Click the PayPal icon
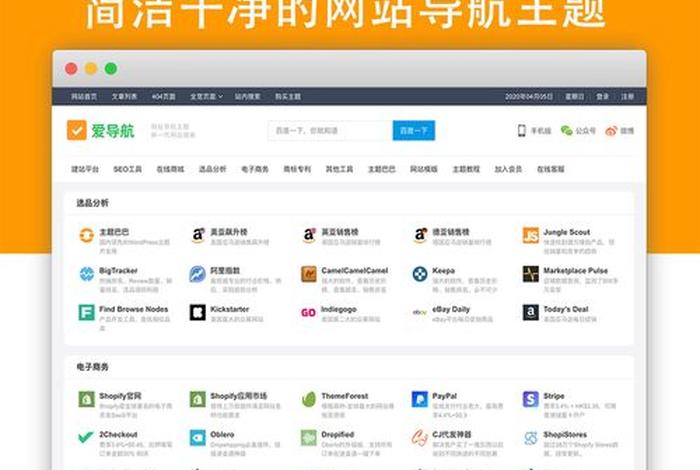The image size is (700, 470). click(x=420, y=399)
